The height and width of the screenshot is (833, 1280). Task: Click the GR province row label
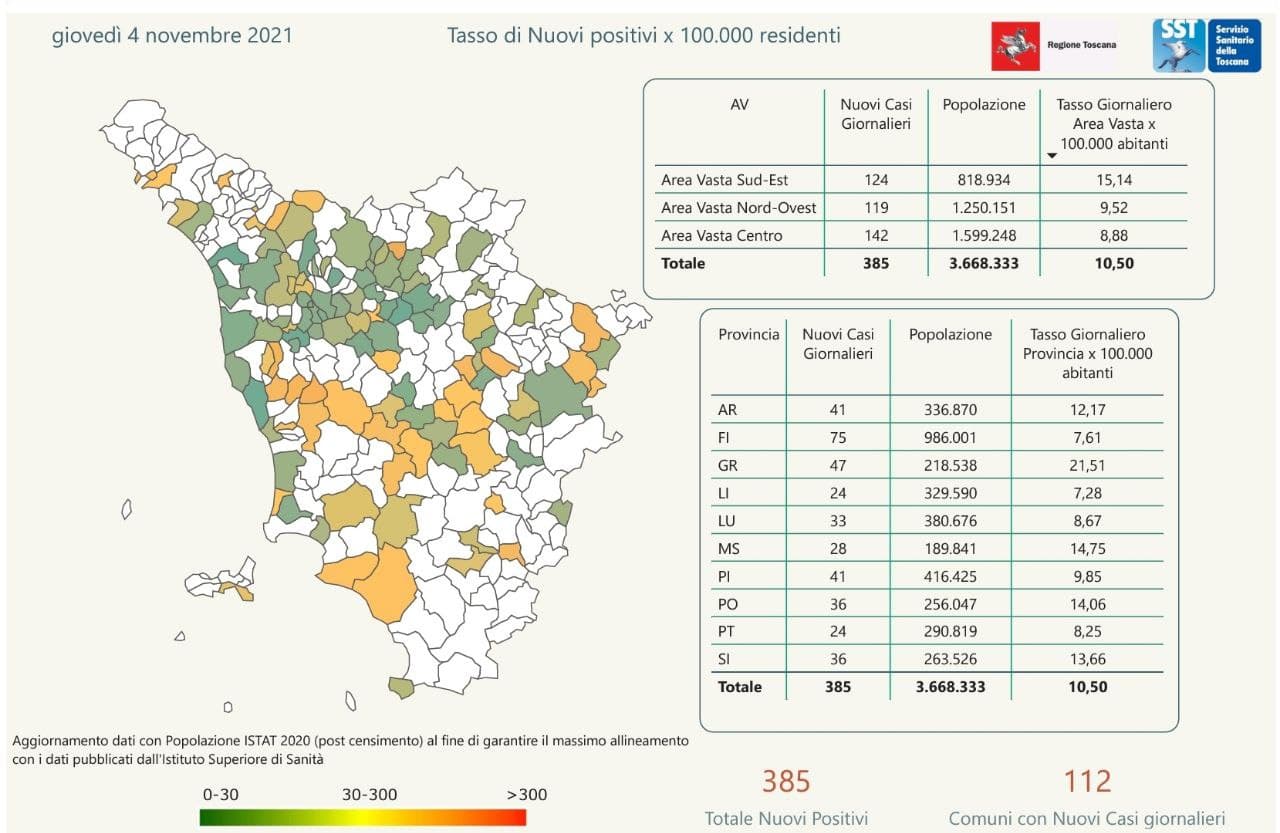(728, 466)
